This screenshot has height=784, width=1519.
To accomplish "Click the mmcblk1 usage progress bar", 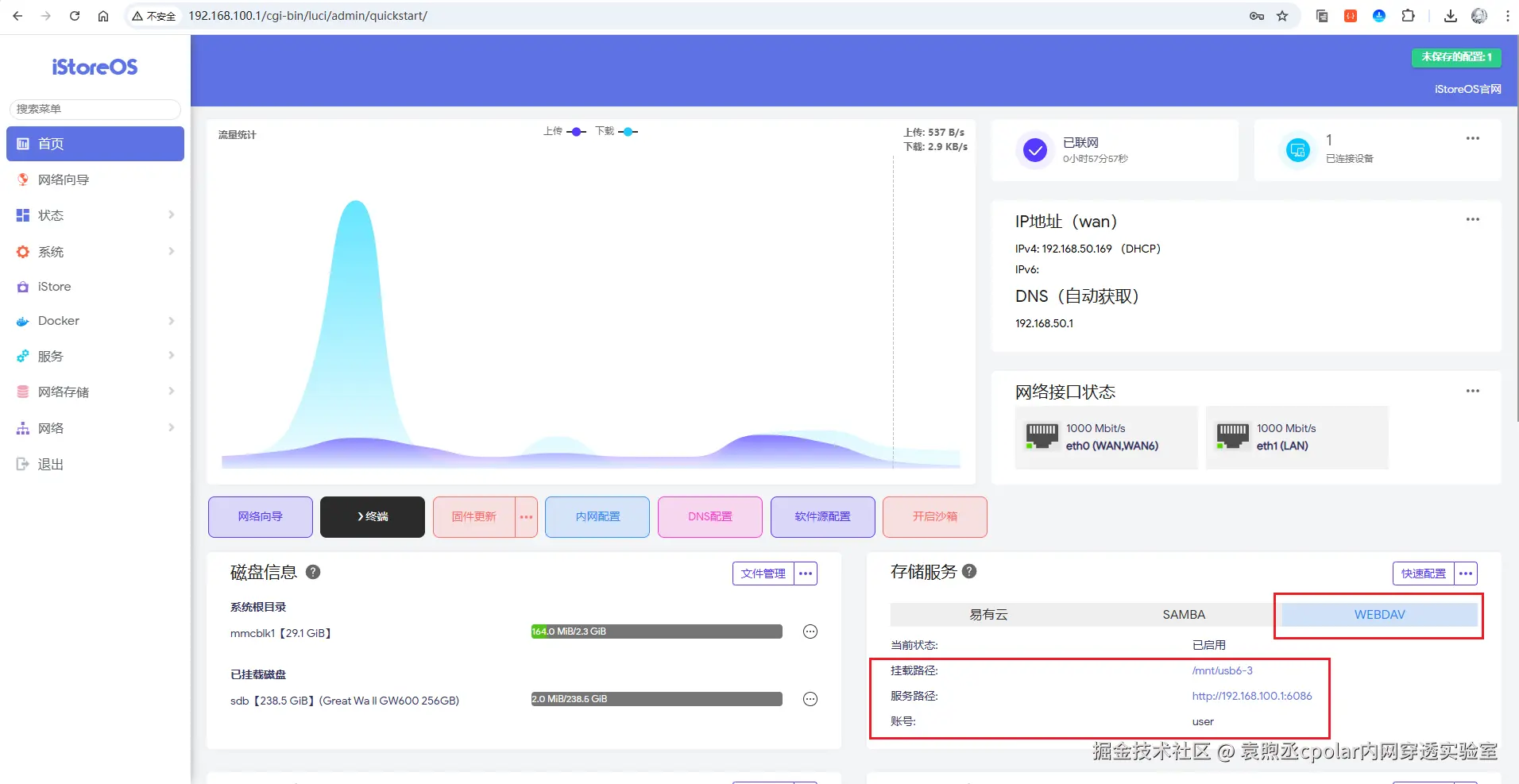I will coord(657,631).
